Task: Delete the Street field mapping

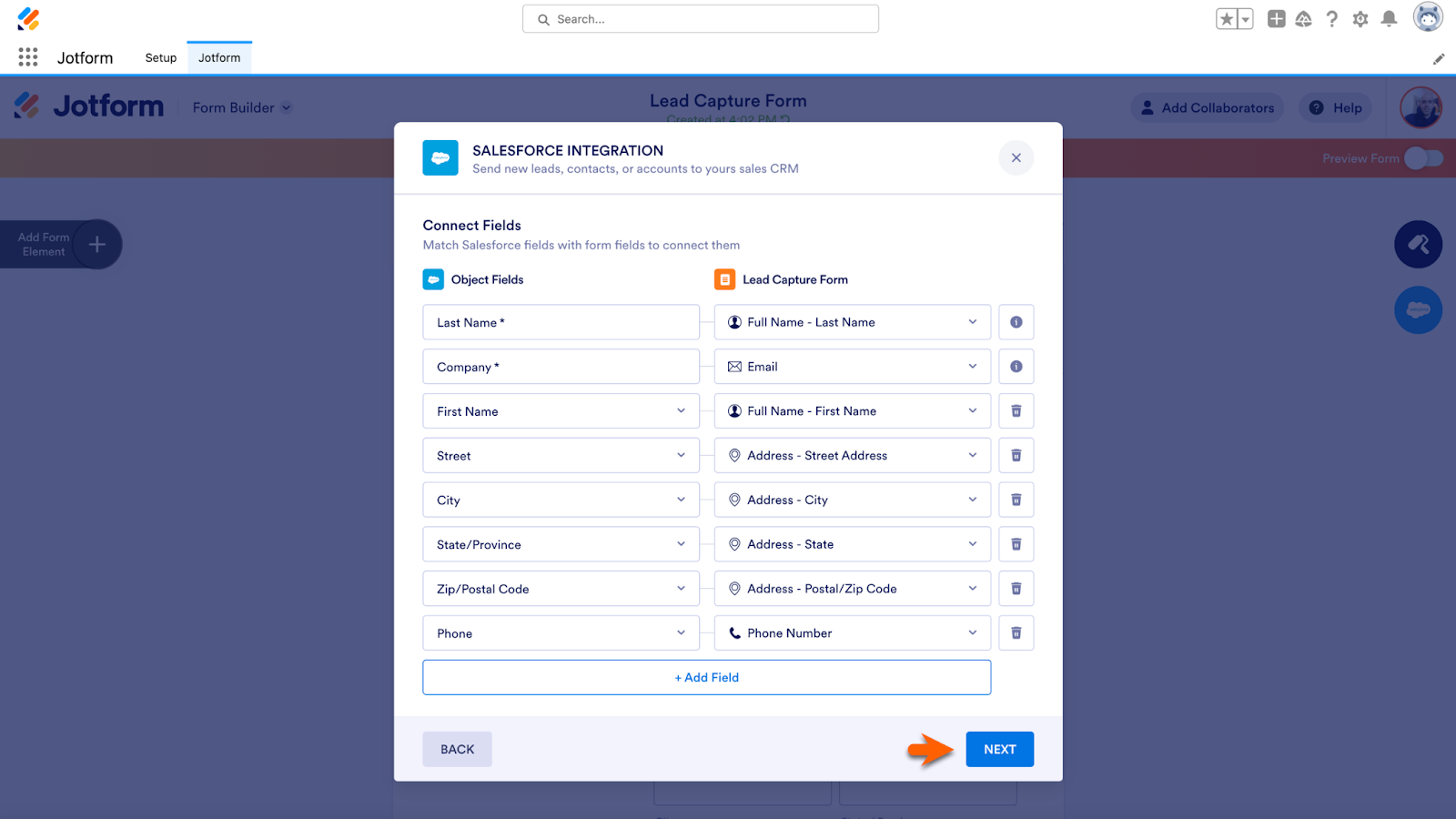Action: (x=1016, y=456)
